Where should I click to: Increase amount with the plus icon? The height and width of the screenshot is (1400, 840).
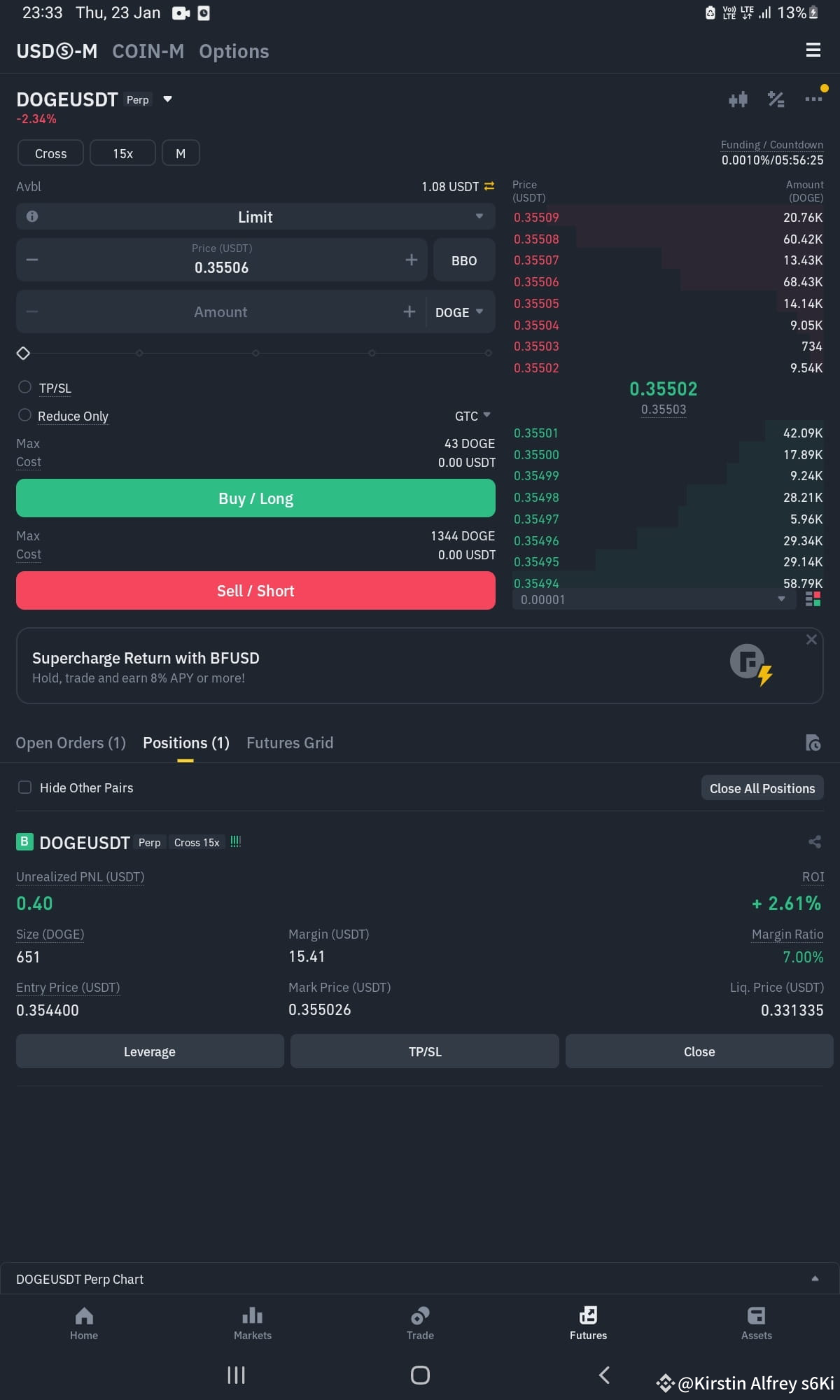click(409, 311)
